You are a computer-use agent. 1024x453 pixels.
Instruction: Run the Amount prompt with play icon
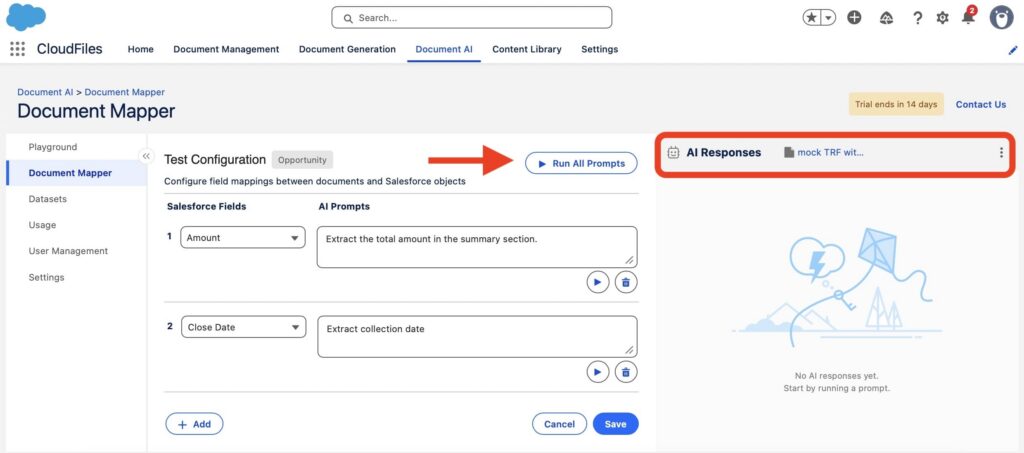[598, 282]
